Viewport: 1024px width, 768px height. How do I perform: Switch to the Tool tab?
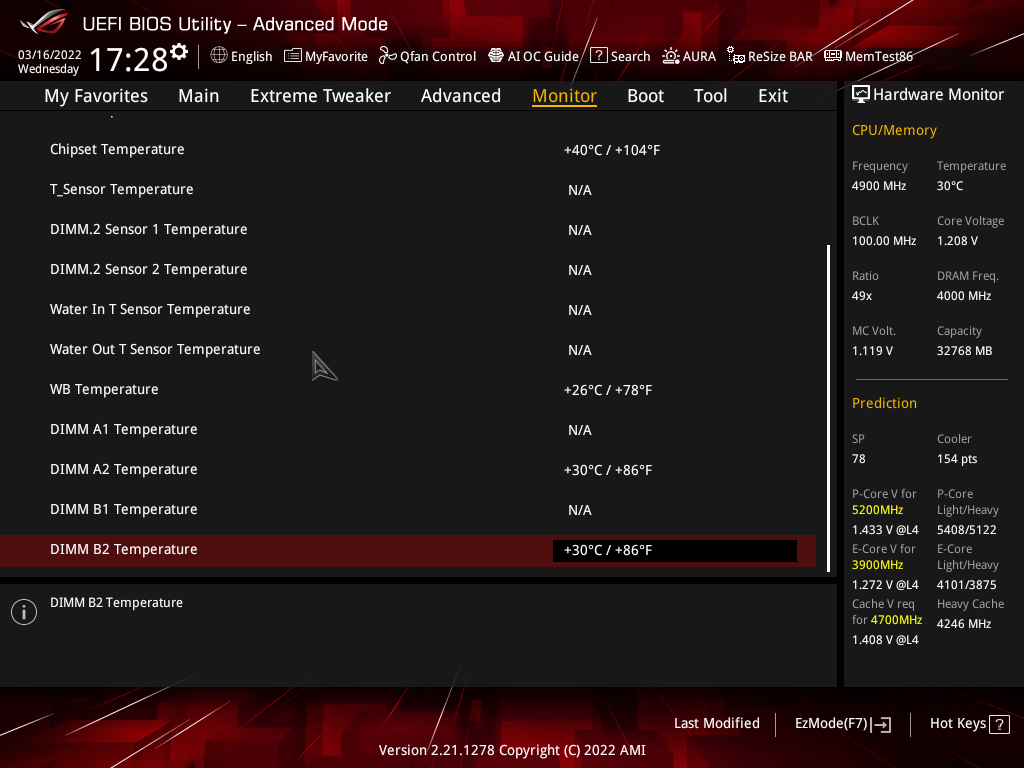tap(710, 95)
